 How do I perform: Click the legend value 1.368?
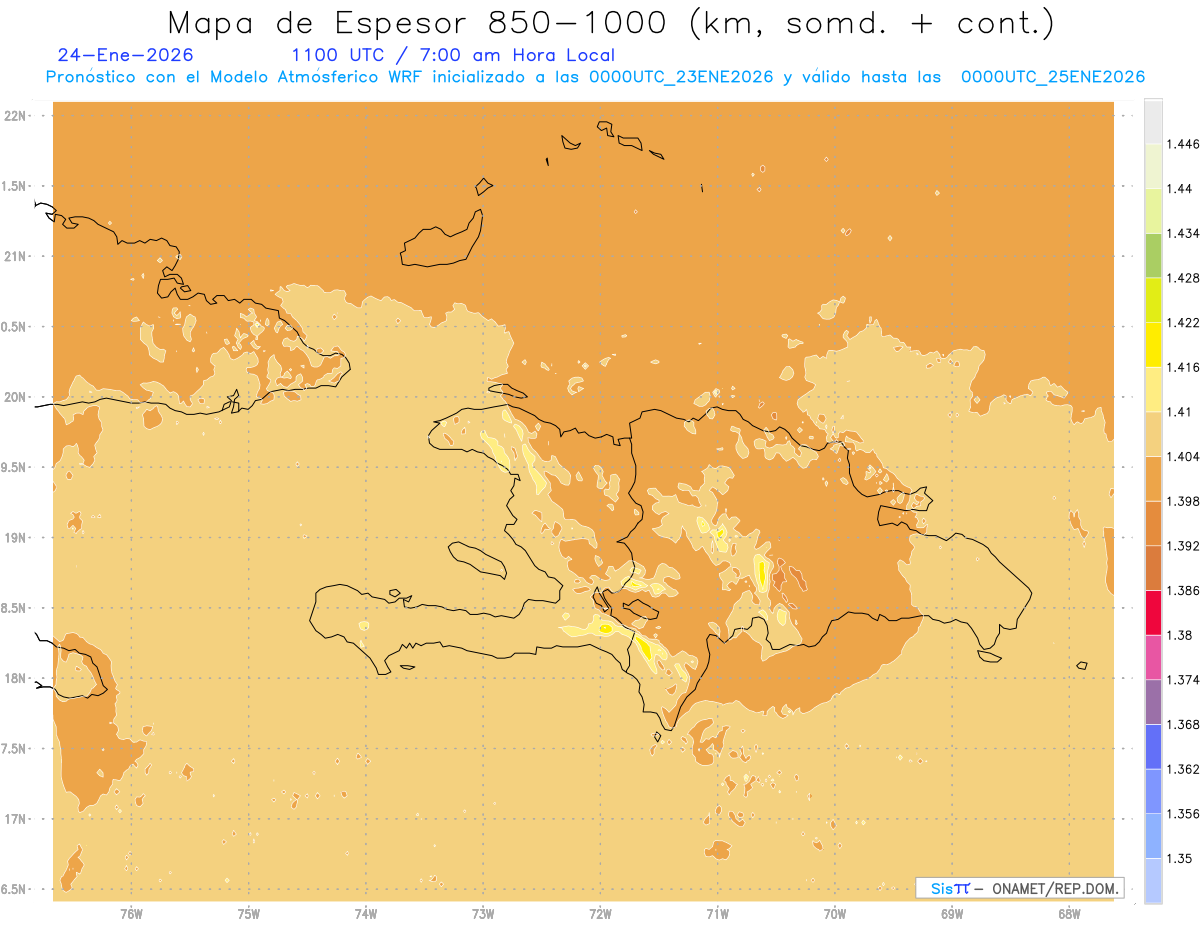[x=1182, y=724]
